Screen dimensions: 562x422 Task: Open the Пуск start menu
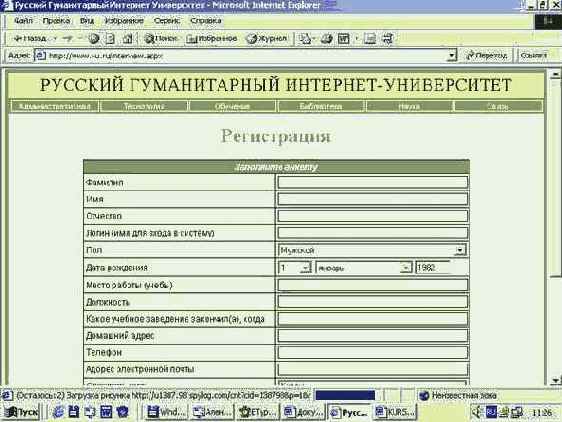[x=21, y=412]
